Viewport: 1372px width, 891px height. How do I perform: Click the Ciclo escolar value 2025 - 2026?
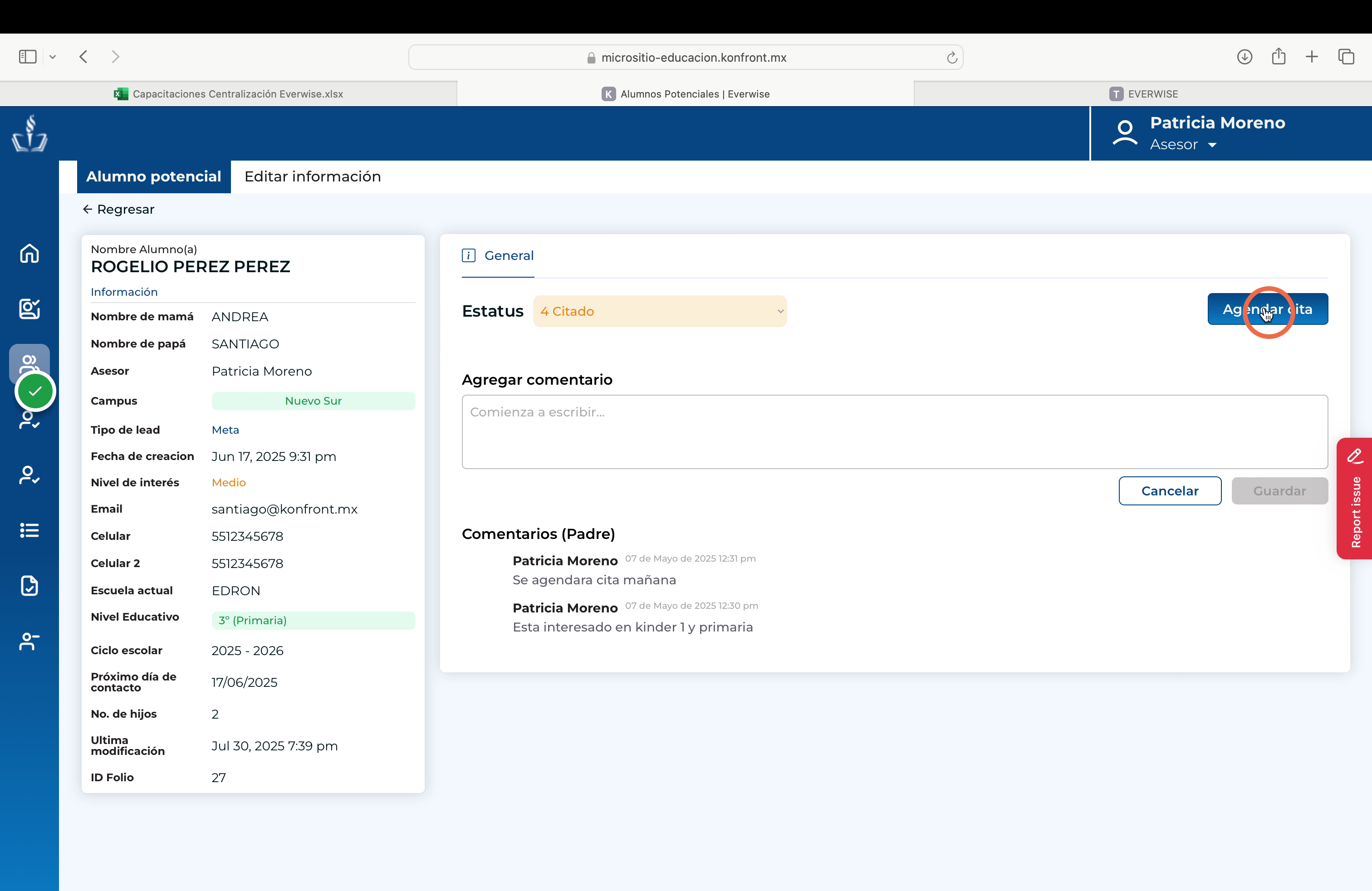[247, 651]
